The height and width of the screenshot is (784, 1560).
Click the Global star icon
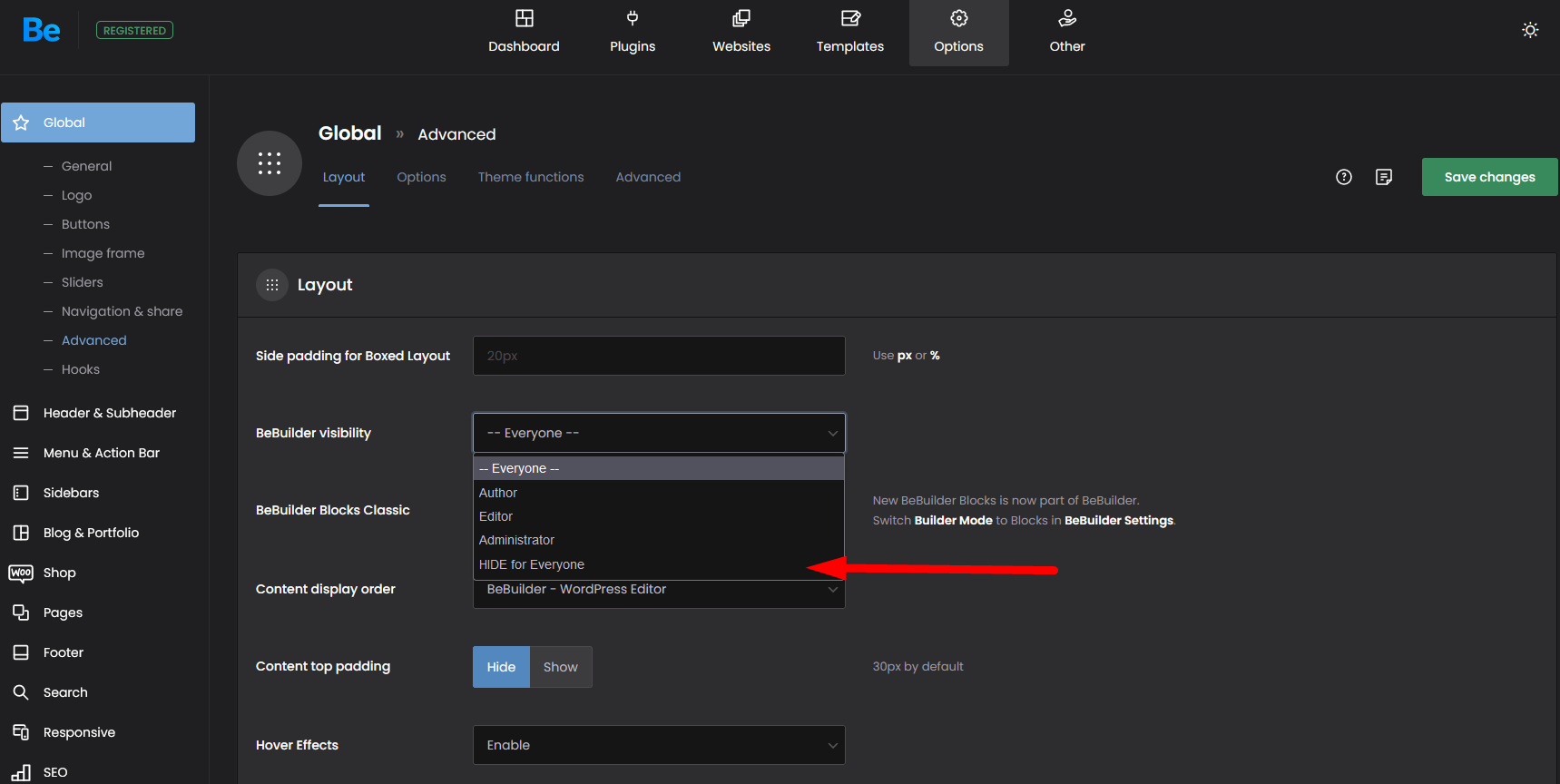pyautogui.click(x=21, y=122)
